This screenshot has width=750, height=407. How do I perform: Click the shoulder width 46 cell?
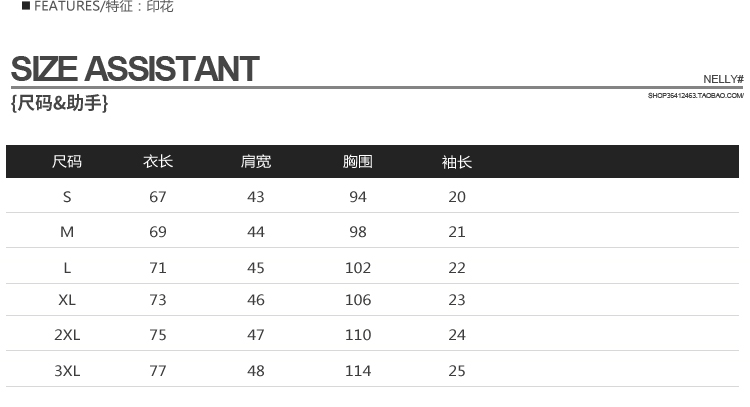click(x=256, y=300)
